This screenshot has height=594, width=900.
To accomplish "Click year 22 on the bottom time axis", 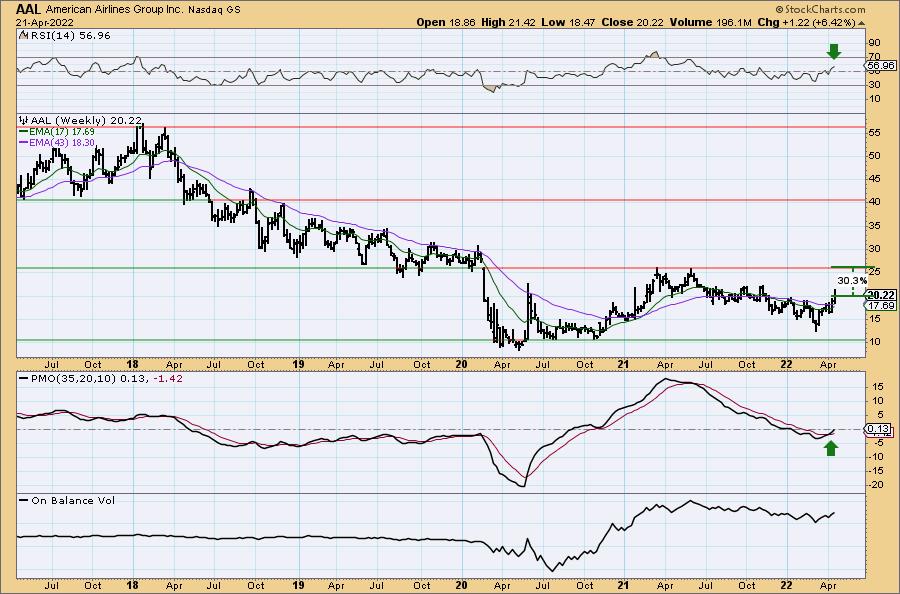I will (x=786, y=585).
